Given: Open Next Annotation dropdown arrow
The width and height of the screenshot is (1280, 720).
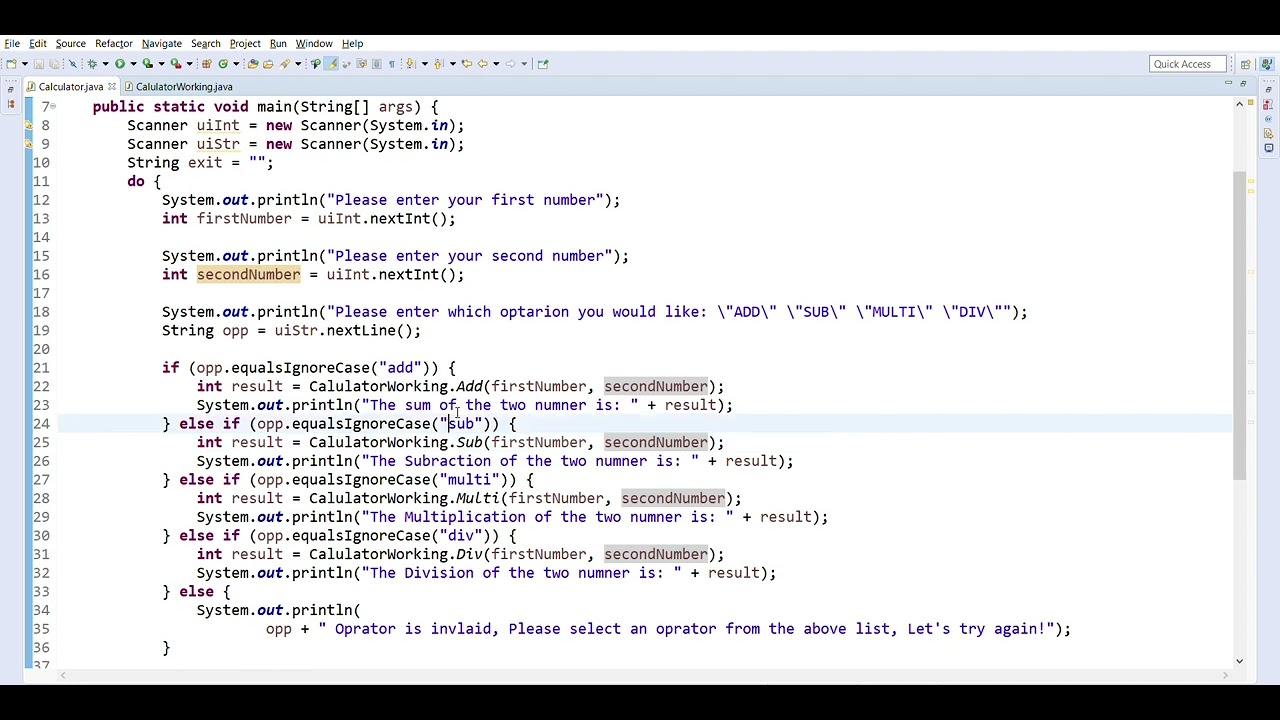Looking at the screenshot, I should (x=424, y=64).
